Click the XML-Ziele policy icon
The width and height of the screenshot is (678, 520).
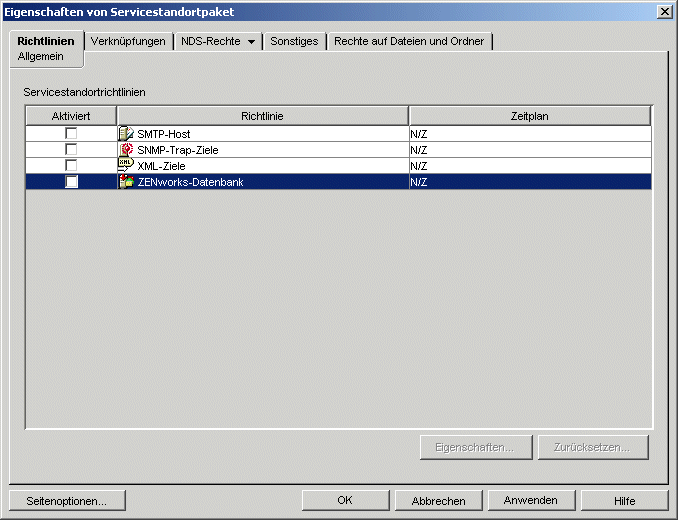[126, 165]
